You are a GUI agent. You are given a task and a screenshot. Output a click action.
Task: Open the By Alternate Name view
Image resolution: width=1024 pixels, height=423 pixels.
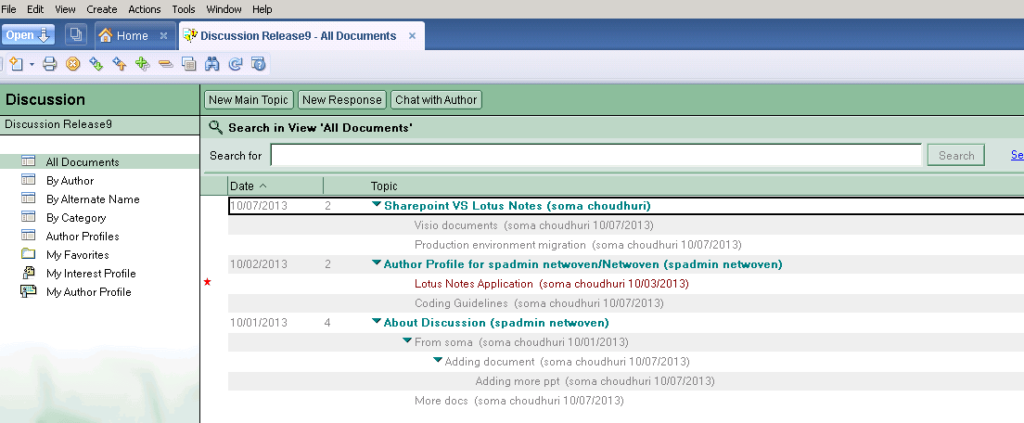[x=93, y=199]
